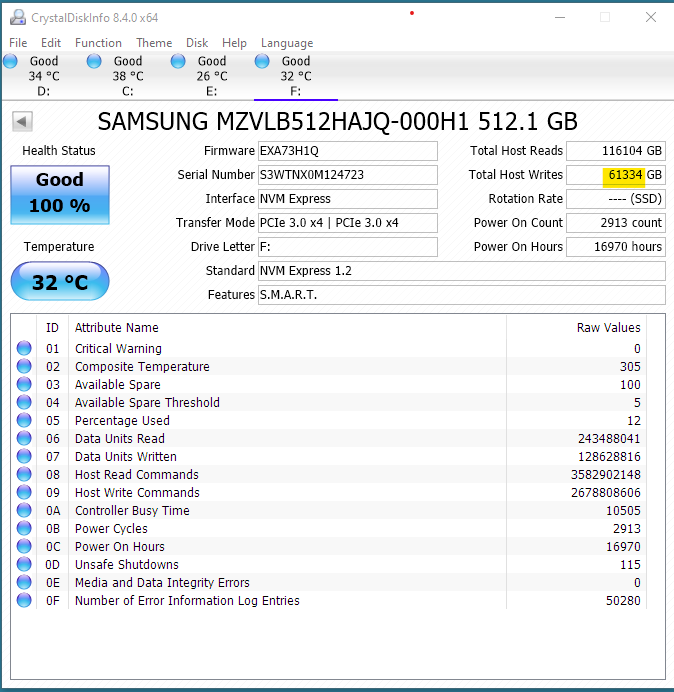
Task: Open the Disk menu
Action: 197,43
